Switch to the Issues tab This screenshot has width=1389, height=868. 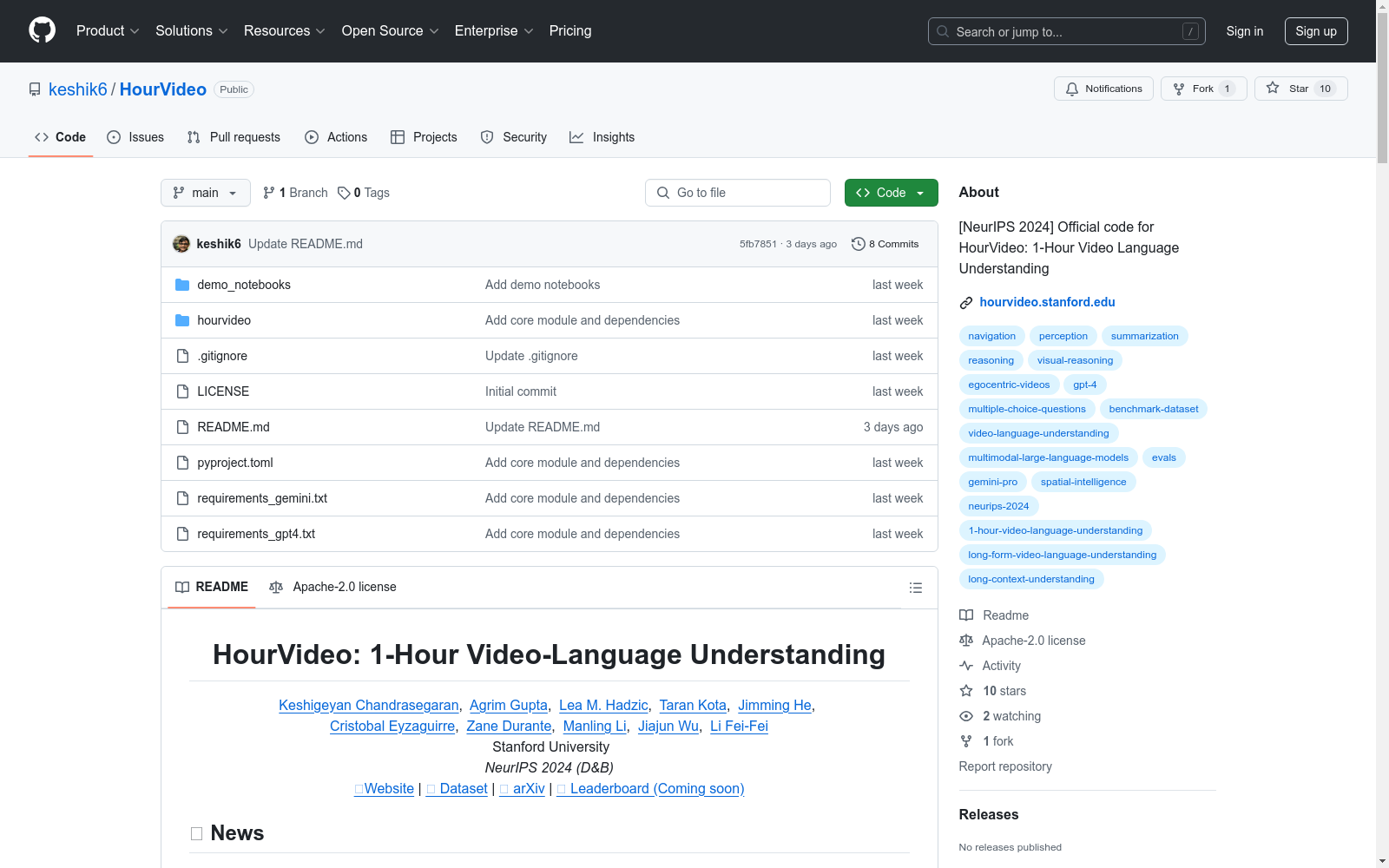[135, 137]
